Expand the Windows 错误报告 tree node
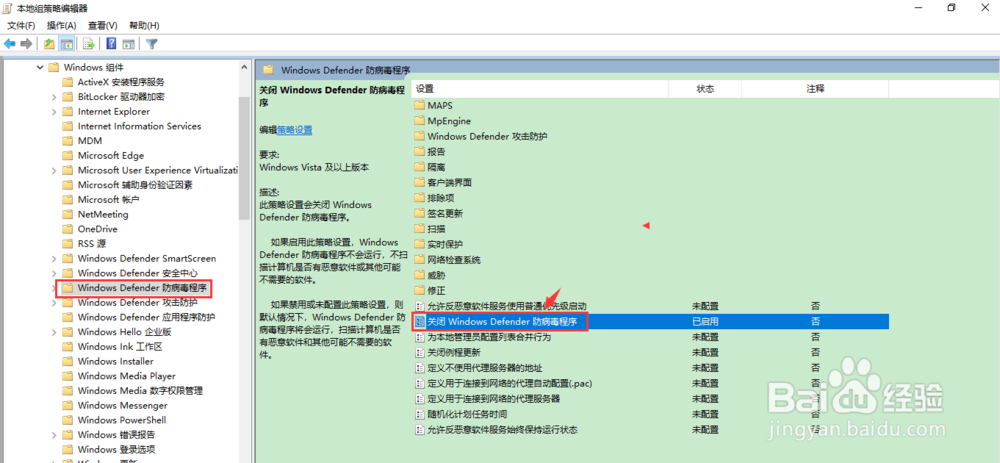This screenshot has width=1000, height=463. tap(54, 434)
